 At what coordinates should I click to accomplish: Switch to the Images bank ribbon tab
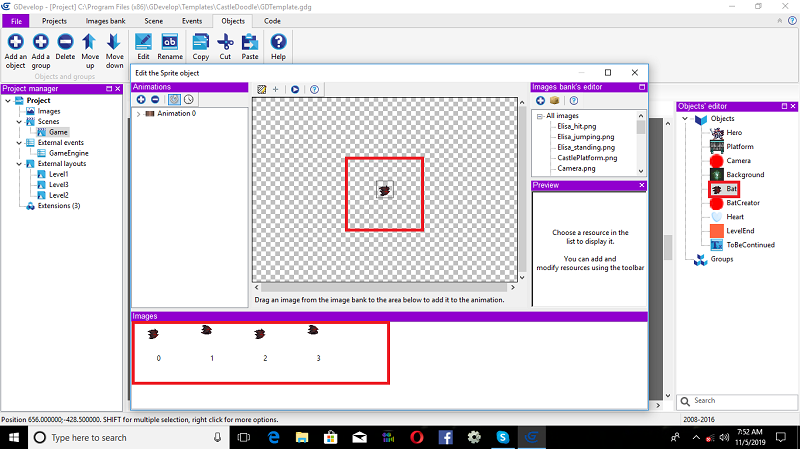pos(105,21)
